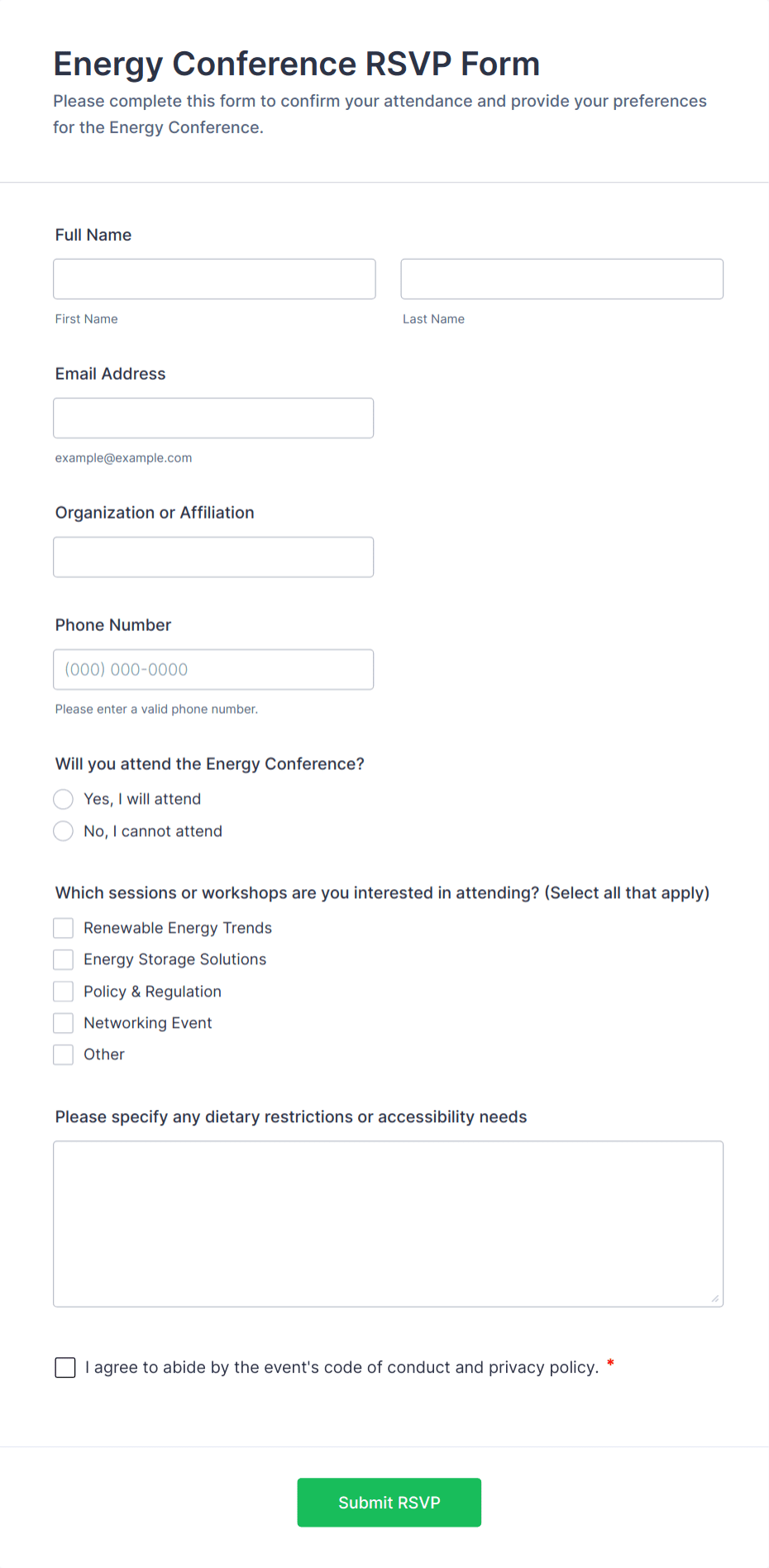Image resolution: width=769 pixels, height=1568 pixels.
Task: Click into the Last Name field
Action: 561,279
